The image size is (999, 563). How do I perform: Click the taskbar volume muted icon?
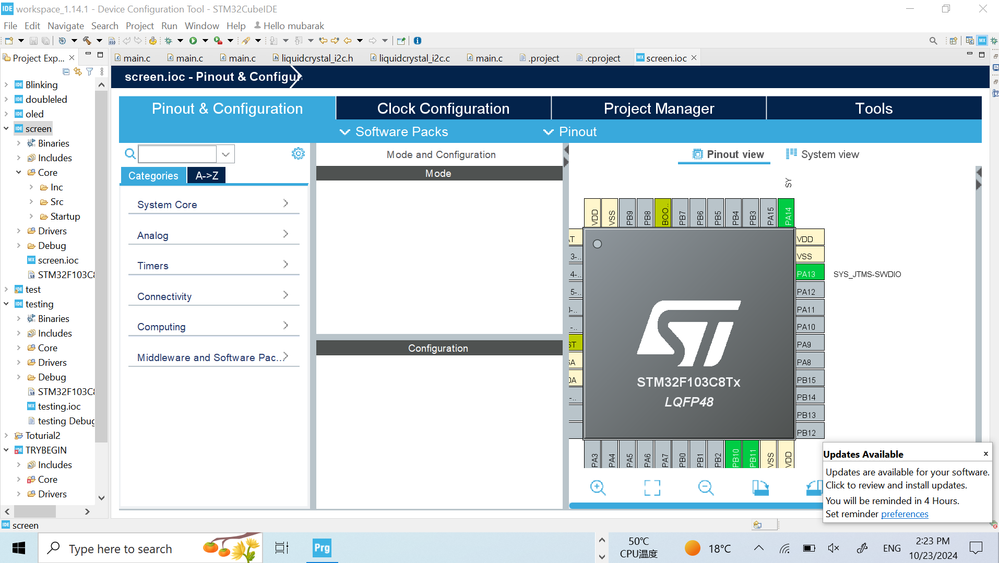point(833,548)
